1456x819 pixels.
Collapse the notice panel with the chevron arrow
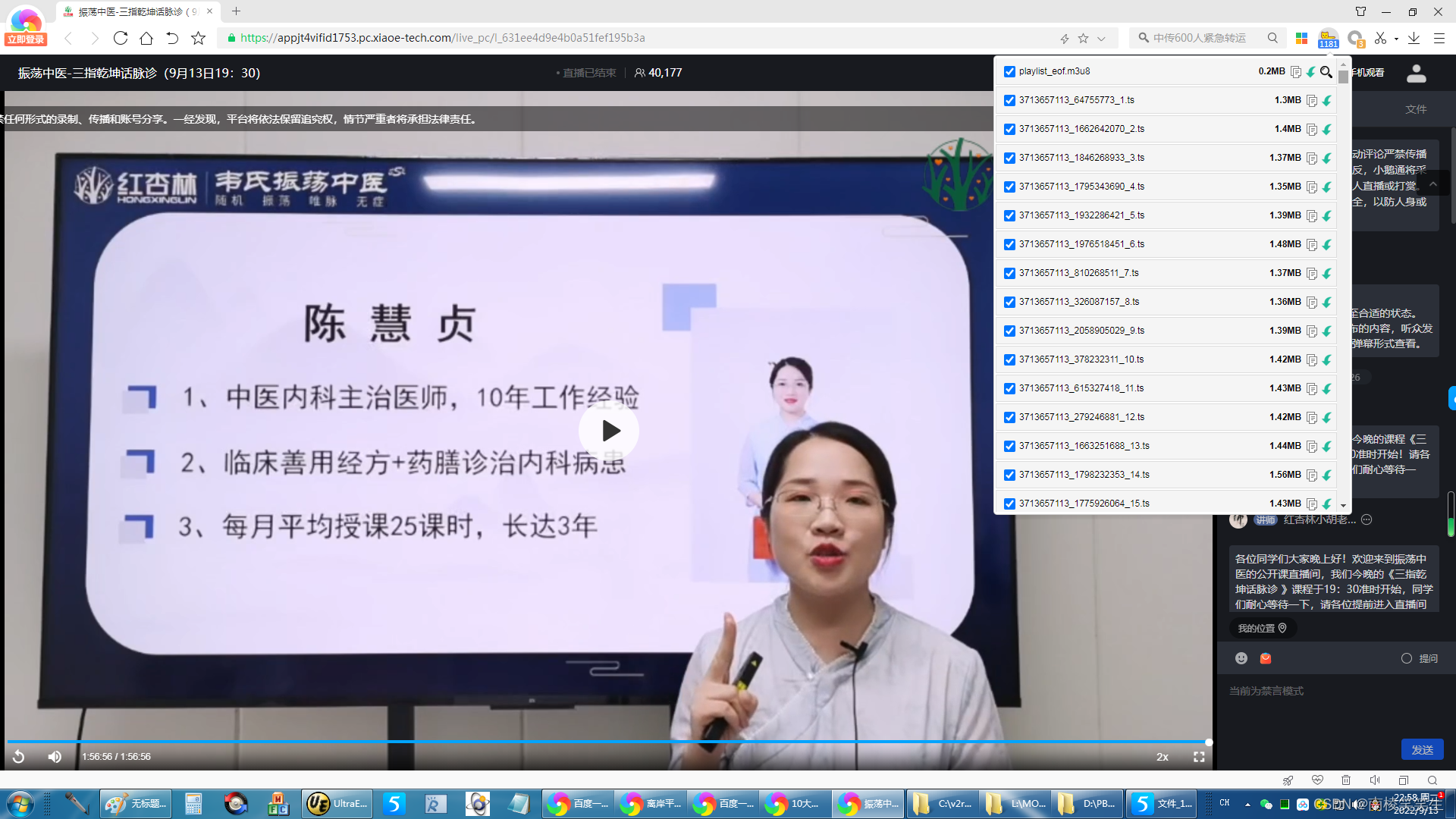(1433, 184)
